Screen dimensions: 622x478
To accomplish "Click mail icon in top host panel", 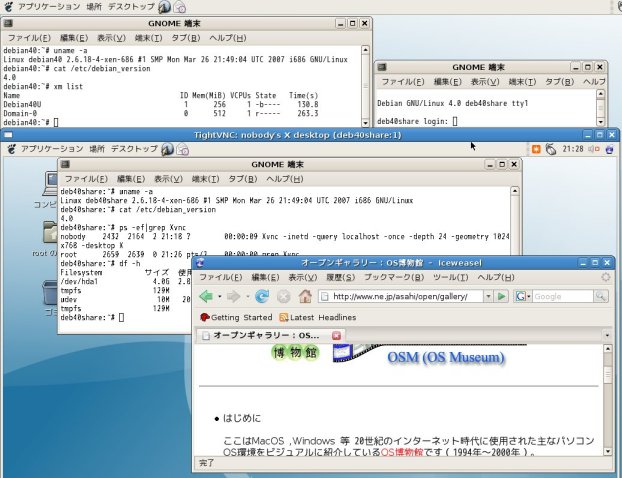I will [x=179, y=7].
